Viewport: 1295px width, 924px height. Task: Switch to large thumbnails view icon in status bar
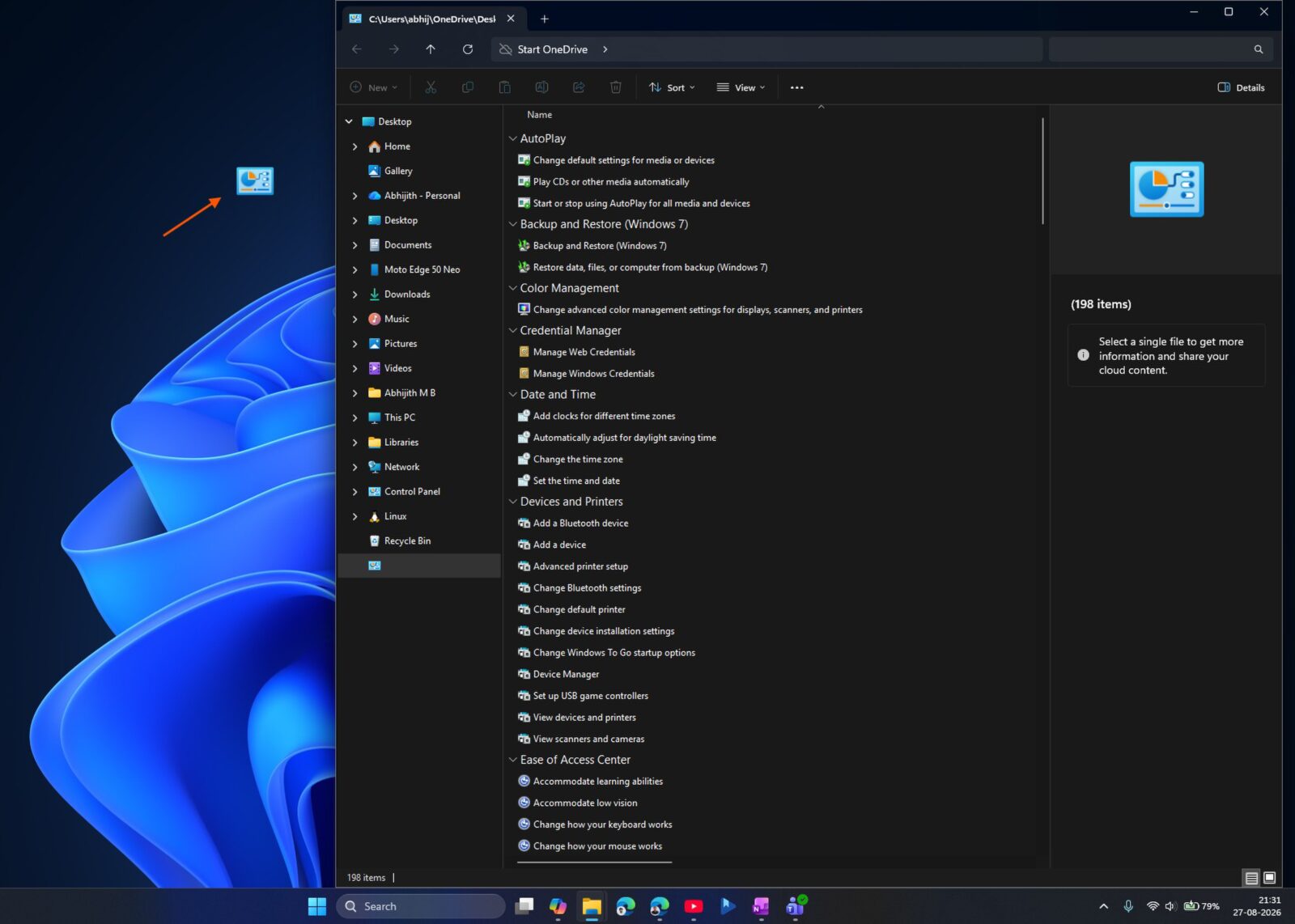point(1270,878)
